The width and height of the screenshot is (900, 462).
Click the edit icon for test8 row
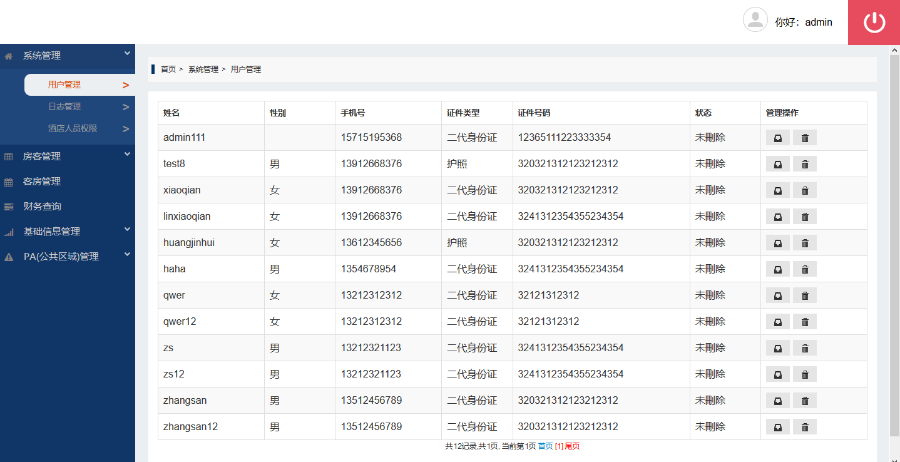[x=776, y=163]
